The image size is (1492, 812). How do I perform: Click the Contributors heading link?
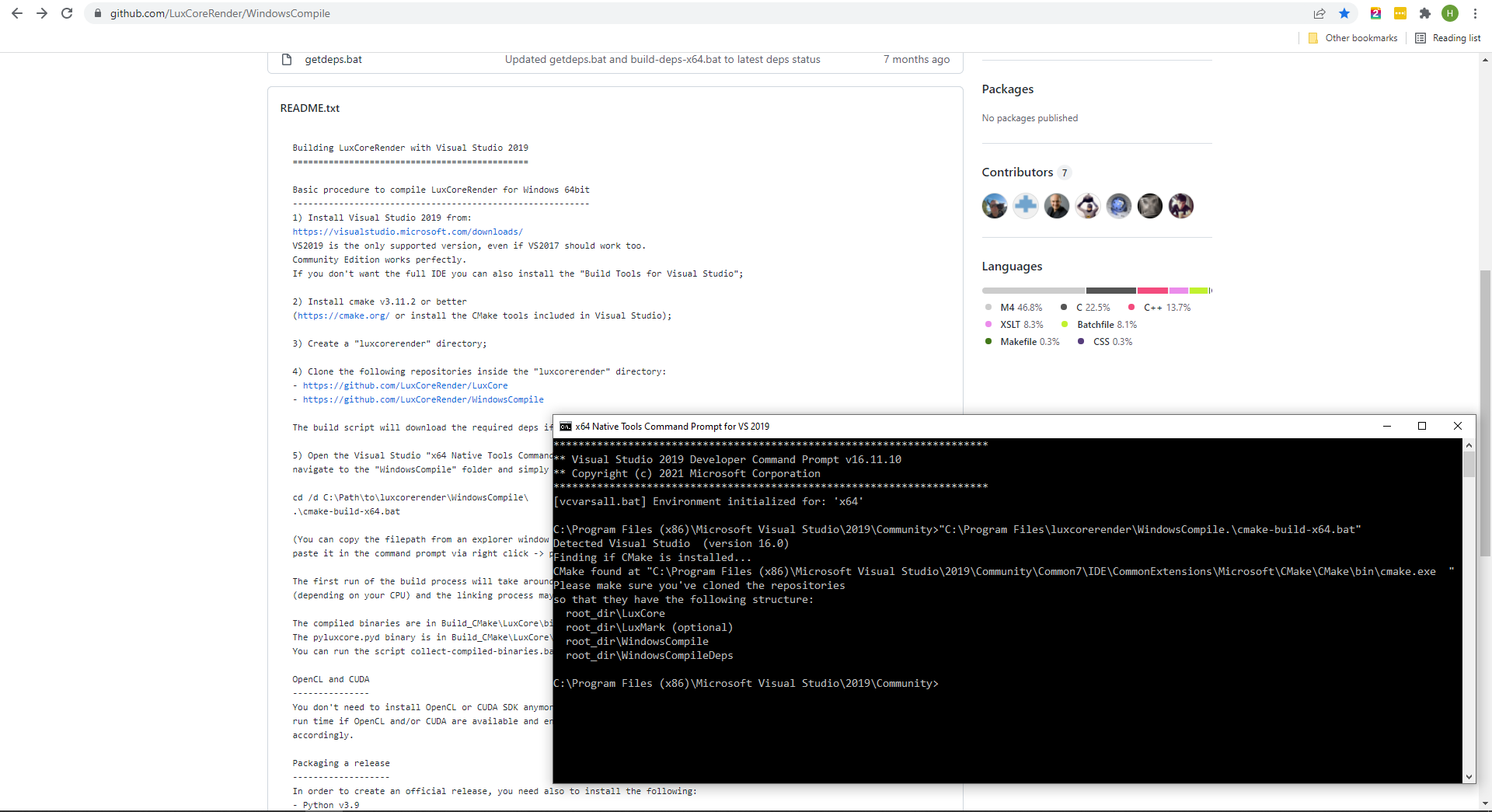[x=1017, y=173]
